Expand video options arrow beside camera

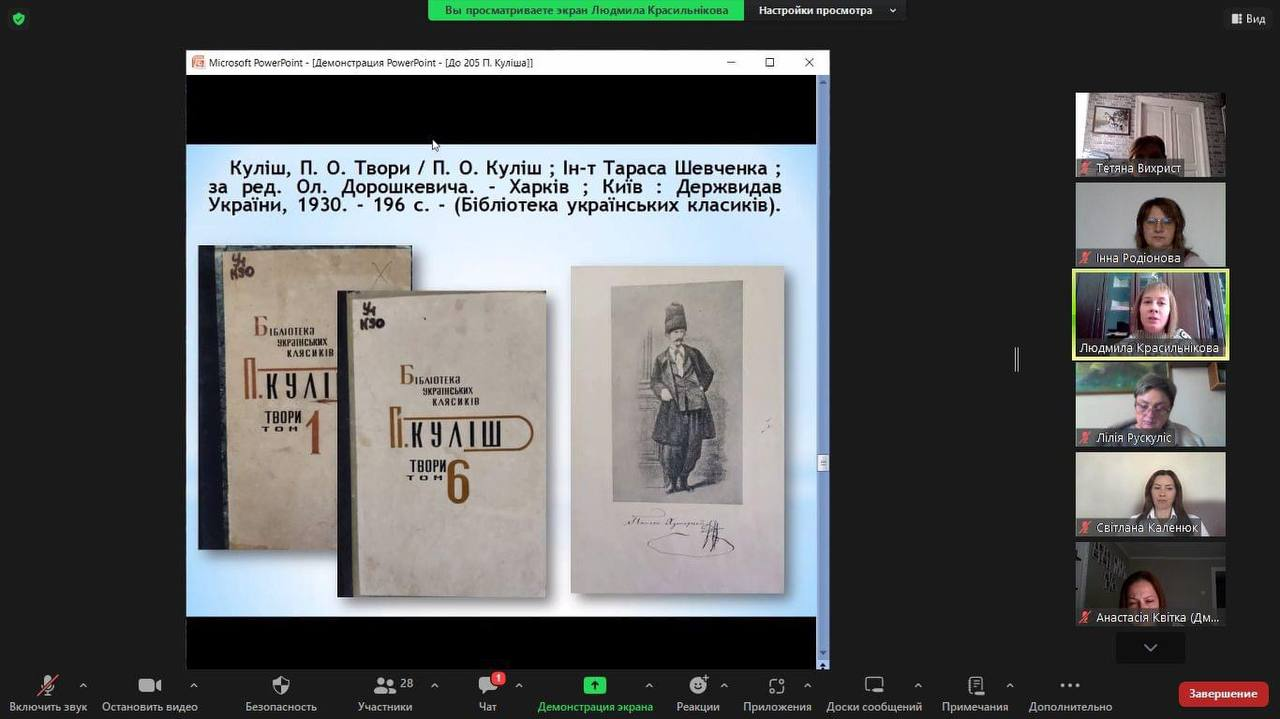pos(194,685)
